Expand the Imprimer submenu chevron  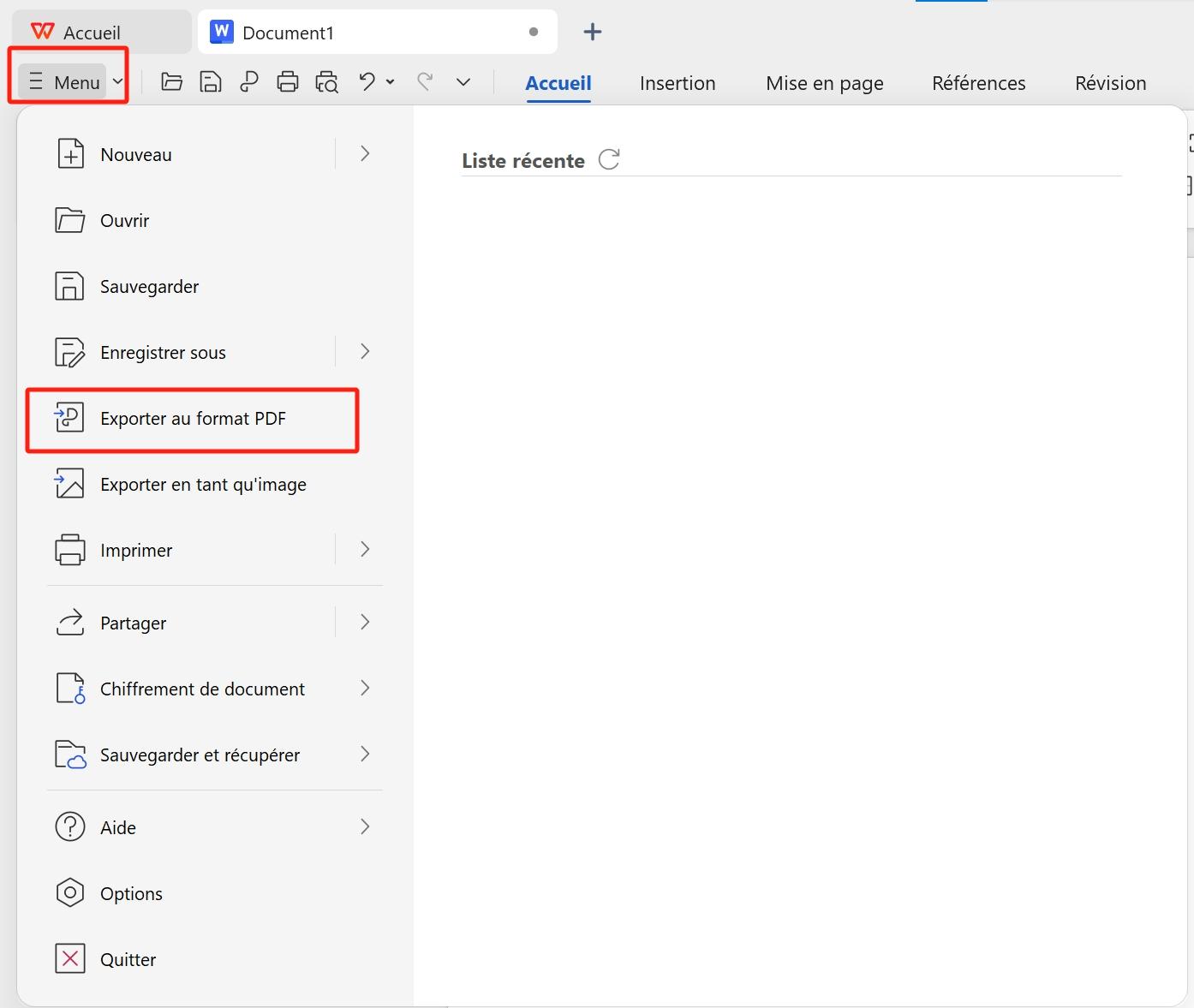[364, 549]
